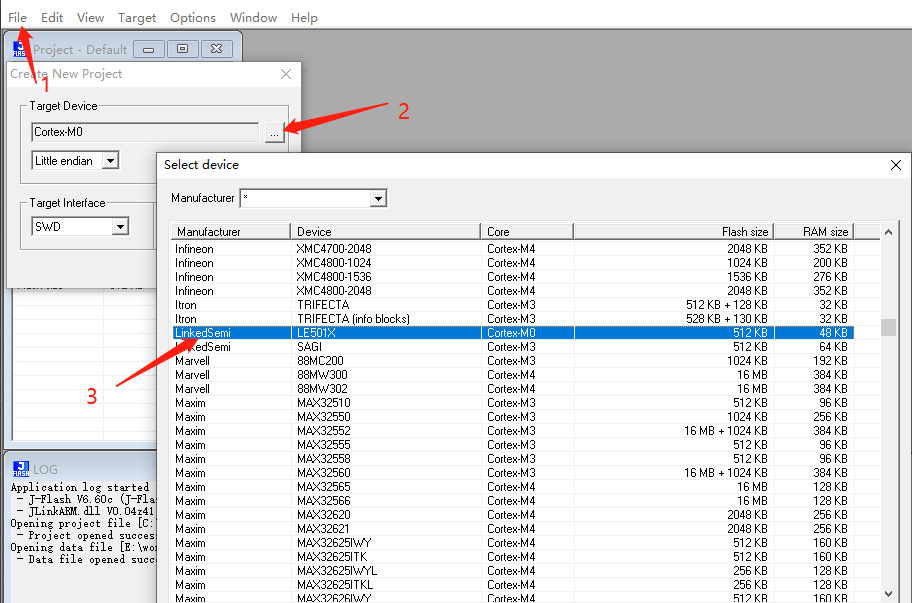
Task: Open the Target menu
Action: [137, 17]
